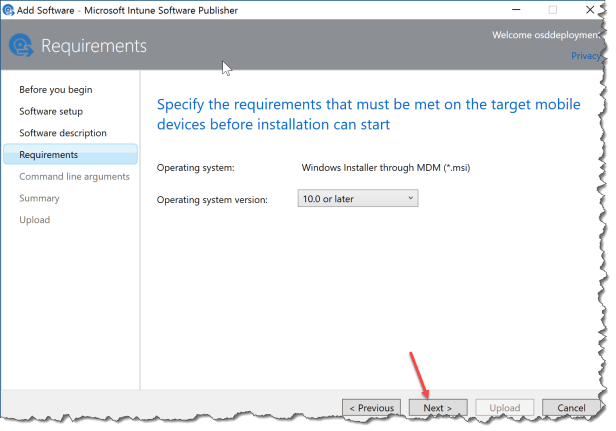This screenshot has height=431, width=616.
Task: Open the Privacy link
Action: point(585,56)
